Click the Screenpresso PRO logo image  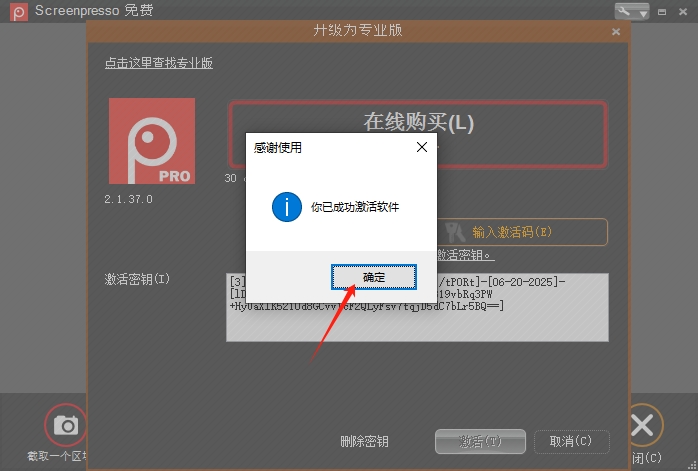coord(151,141)
